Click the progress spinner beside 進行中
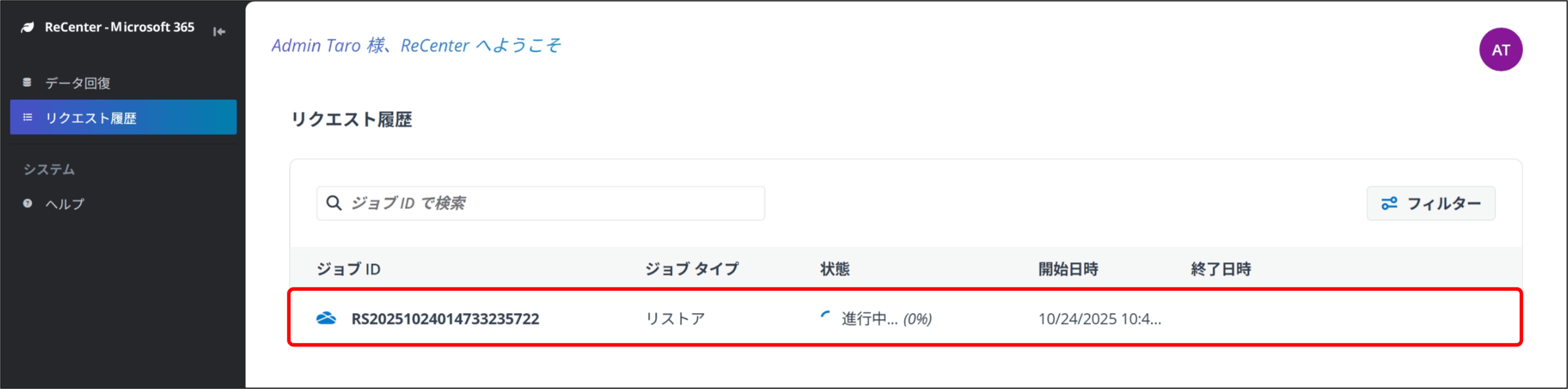 pyautogui.click(x=826, y=317)
